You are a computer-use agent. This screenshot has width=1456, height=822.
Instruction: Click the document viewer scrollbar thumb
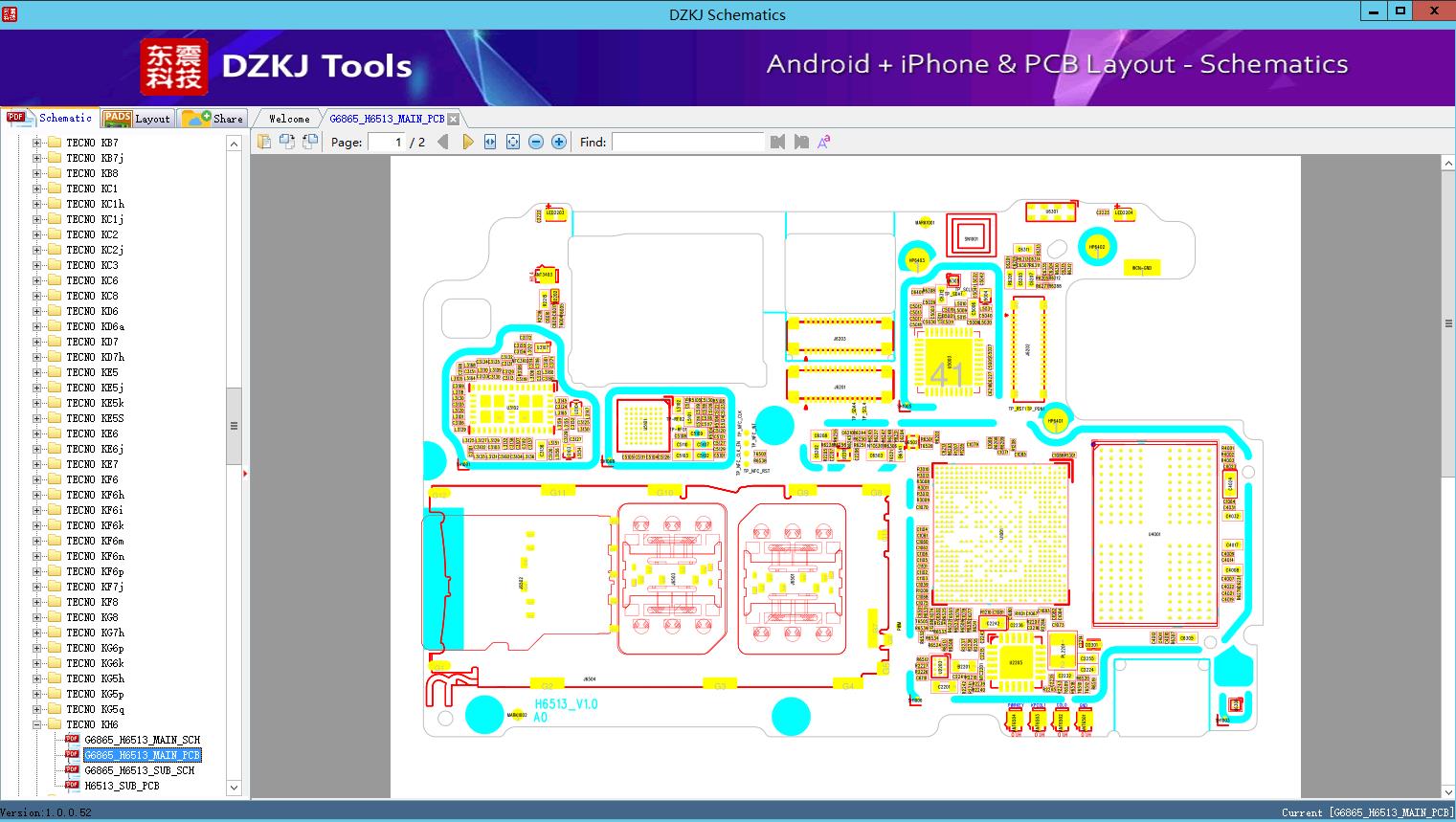[1448, 324]
